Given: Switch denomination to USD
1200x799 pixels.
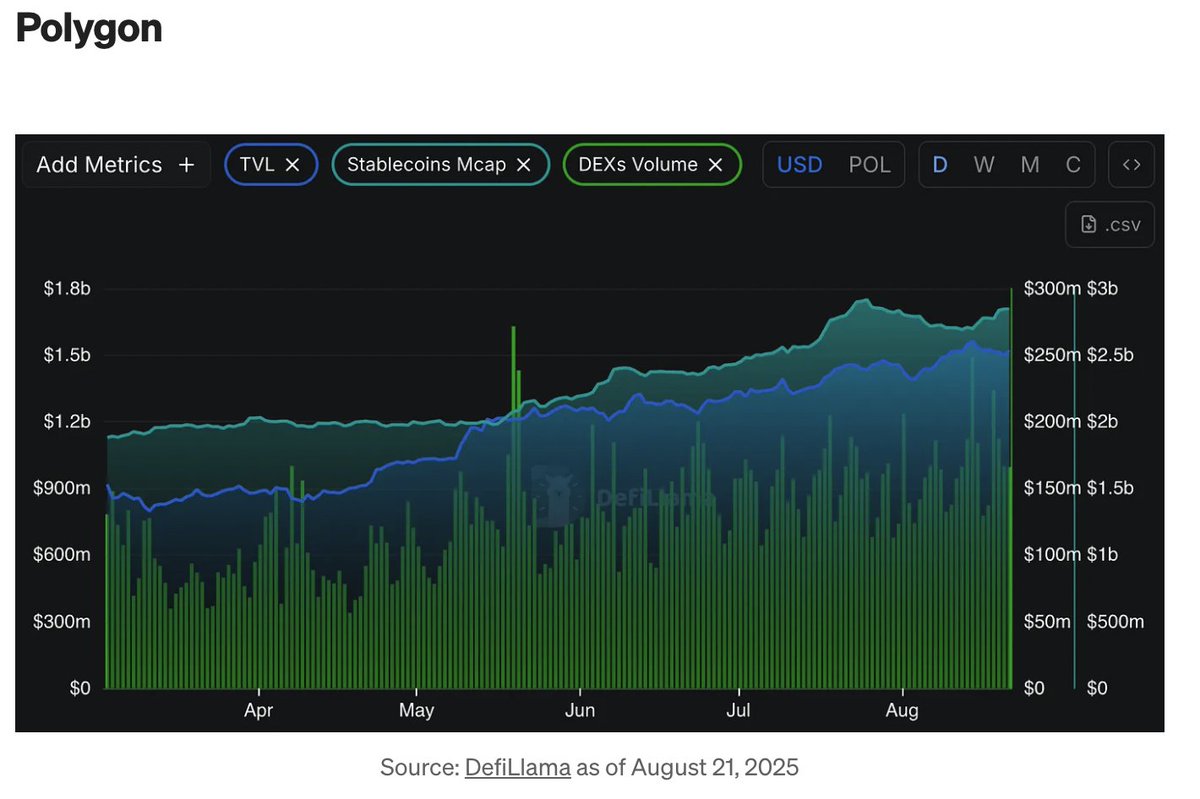Looking at the screenshot, I should [x=800, y=165].
